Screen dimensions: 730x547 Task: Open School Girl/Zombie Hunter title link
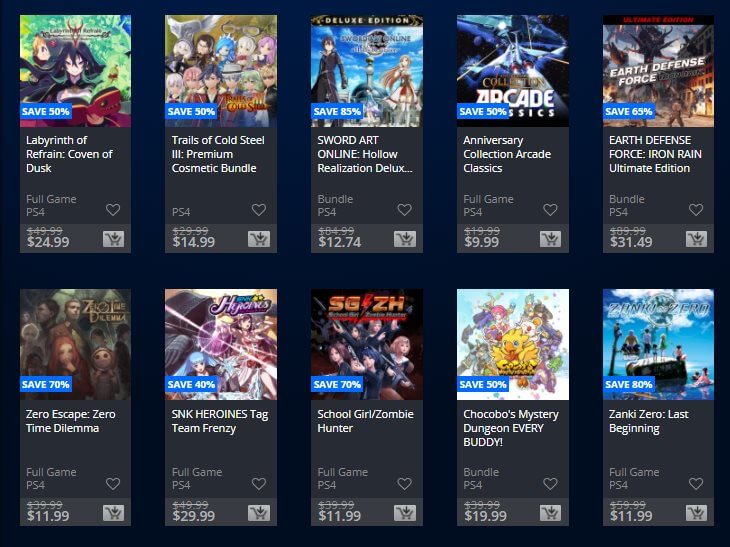coord(365,421)
